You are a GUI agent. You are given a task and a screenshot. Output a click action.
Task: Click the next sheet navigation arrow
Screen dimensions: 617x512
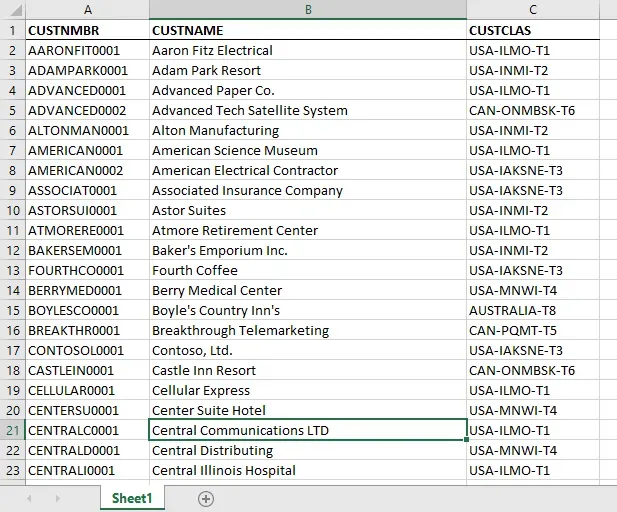click(x=56, y=498)
